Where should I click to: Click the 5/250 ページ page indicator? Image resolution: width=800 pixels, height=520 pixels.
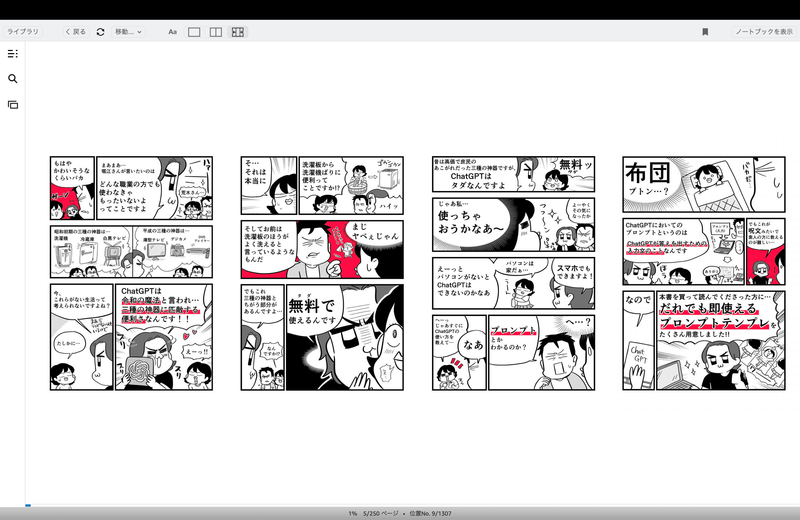pos(381,513)
